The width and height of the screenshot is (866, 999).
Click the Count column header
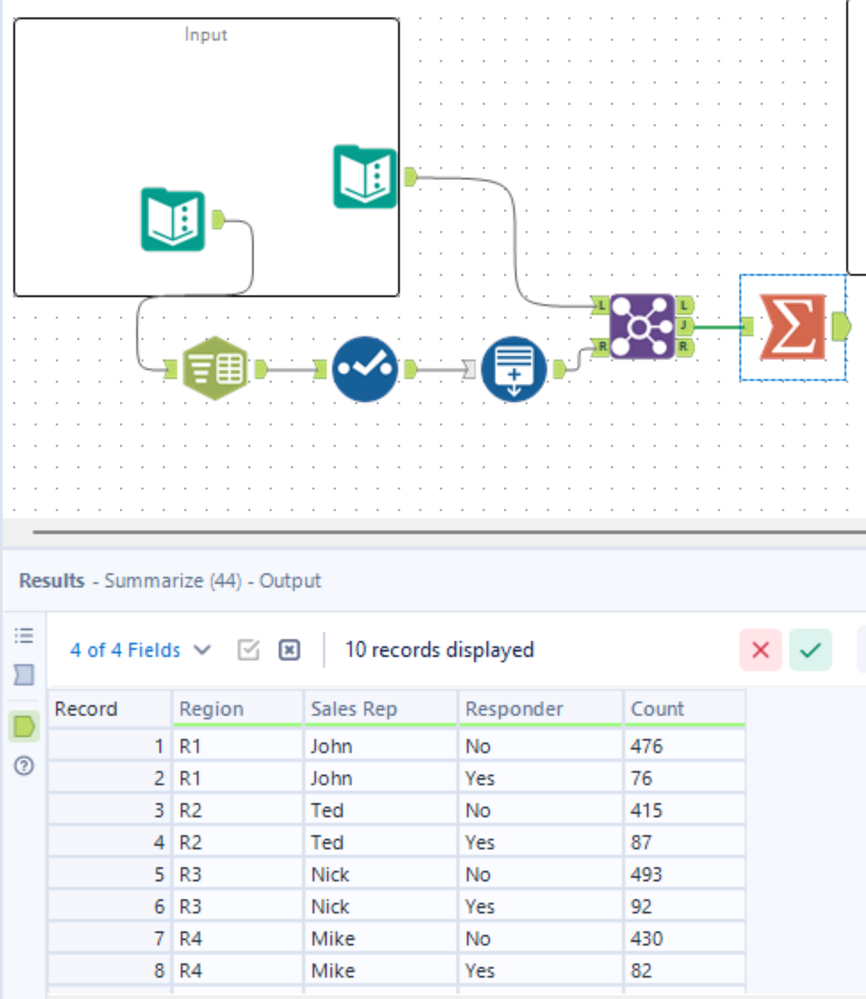pyautogui.click(x=684, y=709)
